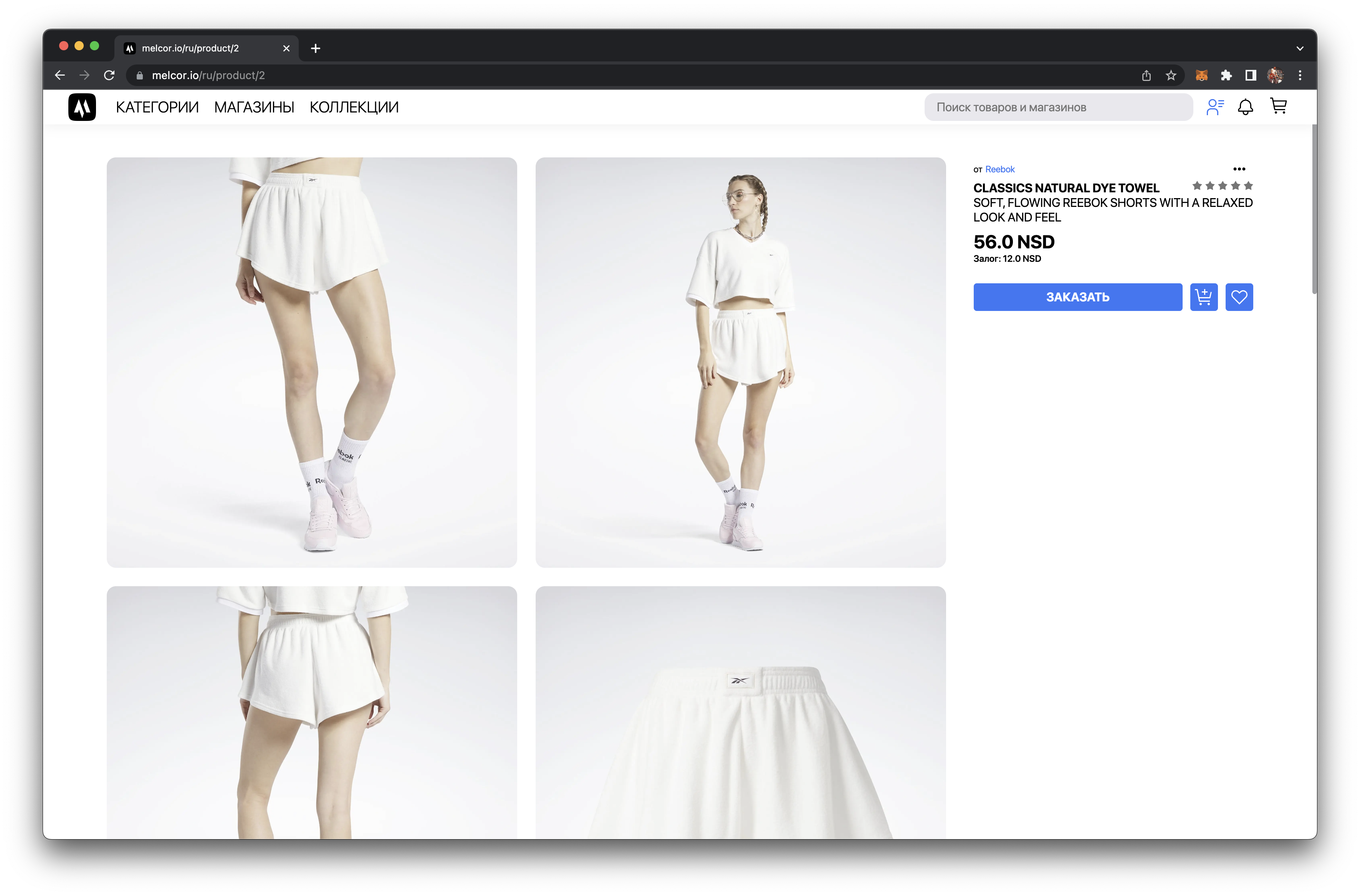Open the Chrome three-dot menu

tap(1300, 75)
